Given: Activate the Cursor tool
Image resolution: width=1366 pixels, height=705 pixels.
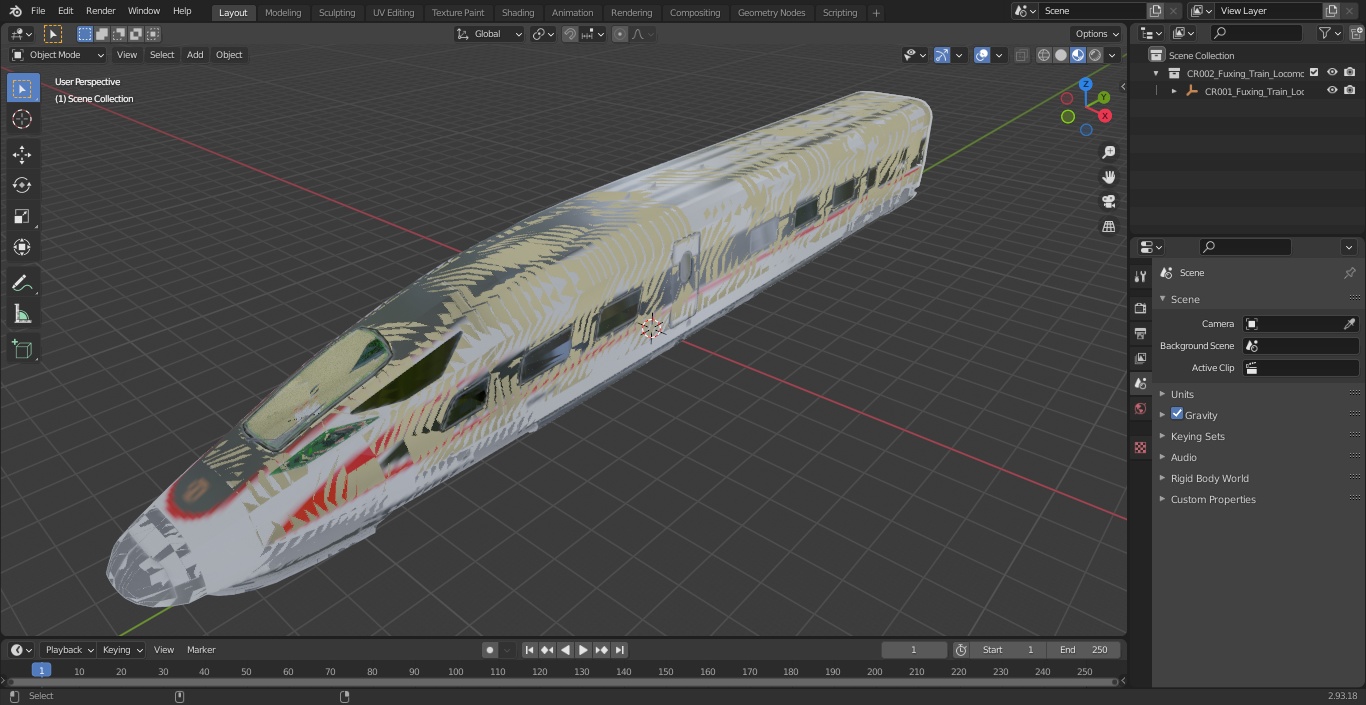Looking at the screenshot, I should point(22,119).
